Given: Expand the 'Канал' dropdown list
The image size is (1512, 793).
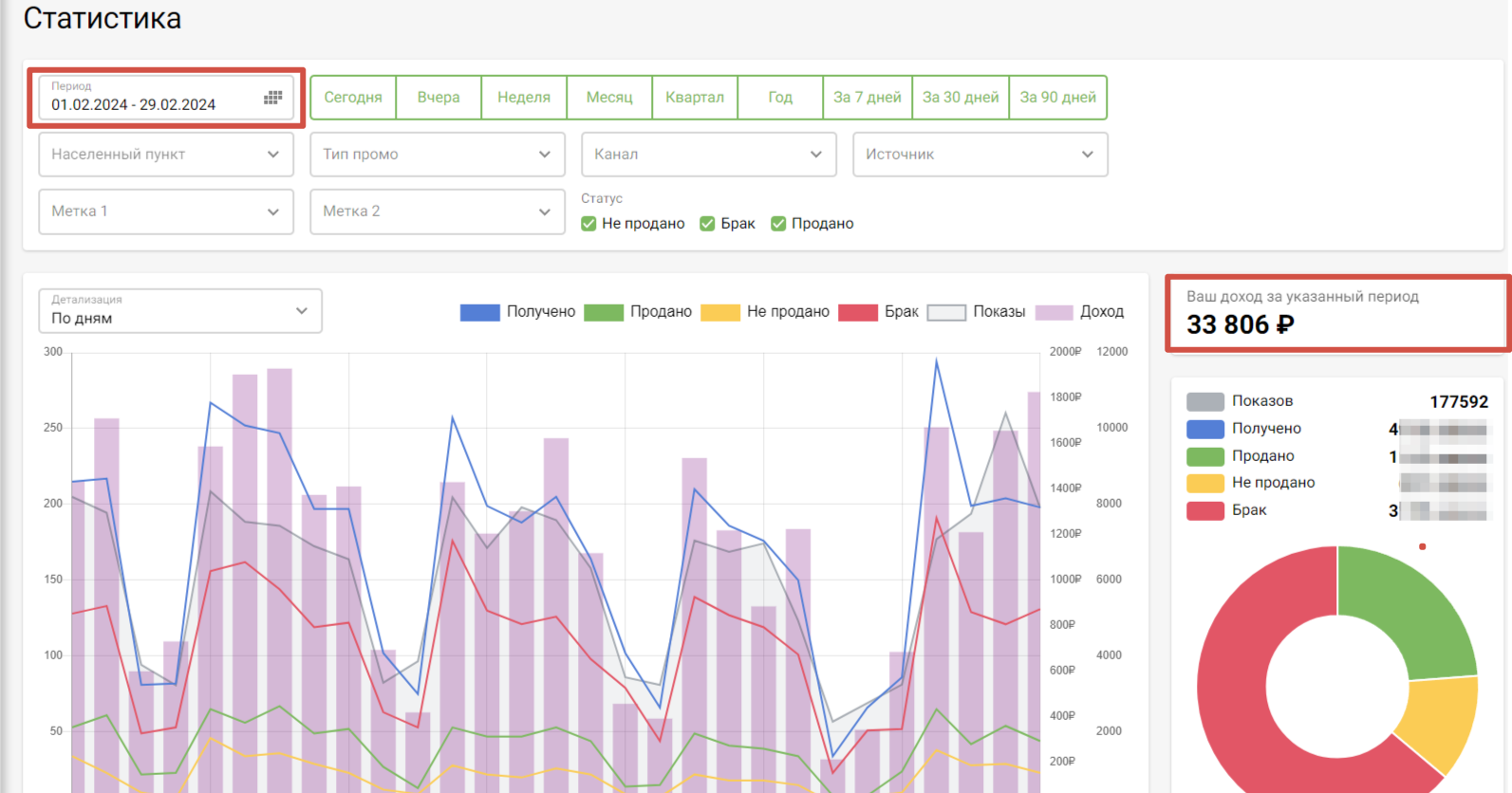Looking at the screenshot, I should [708, 155].
